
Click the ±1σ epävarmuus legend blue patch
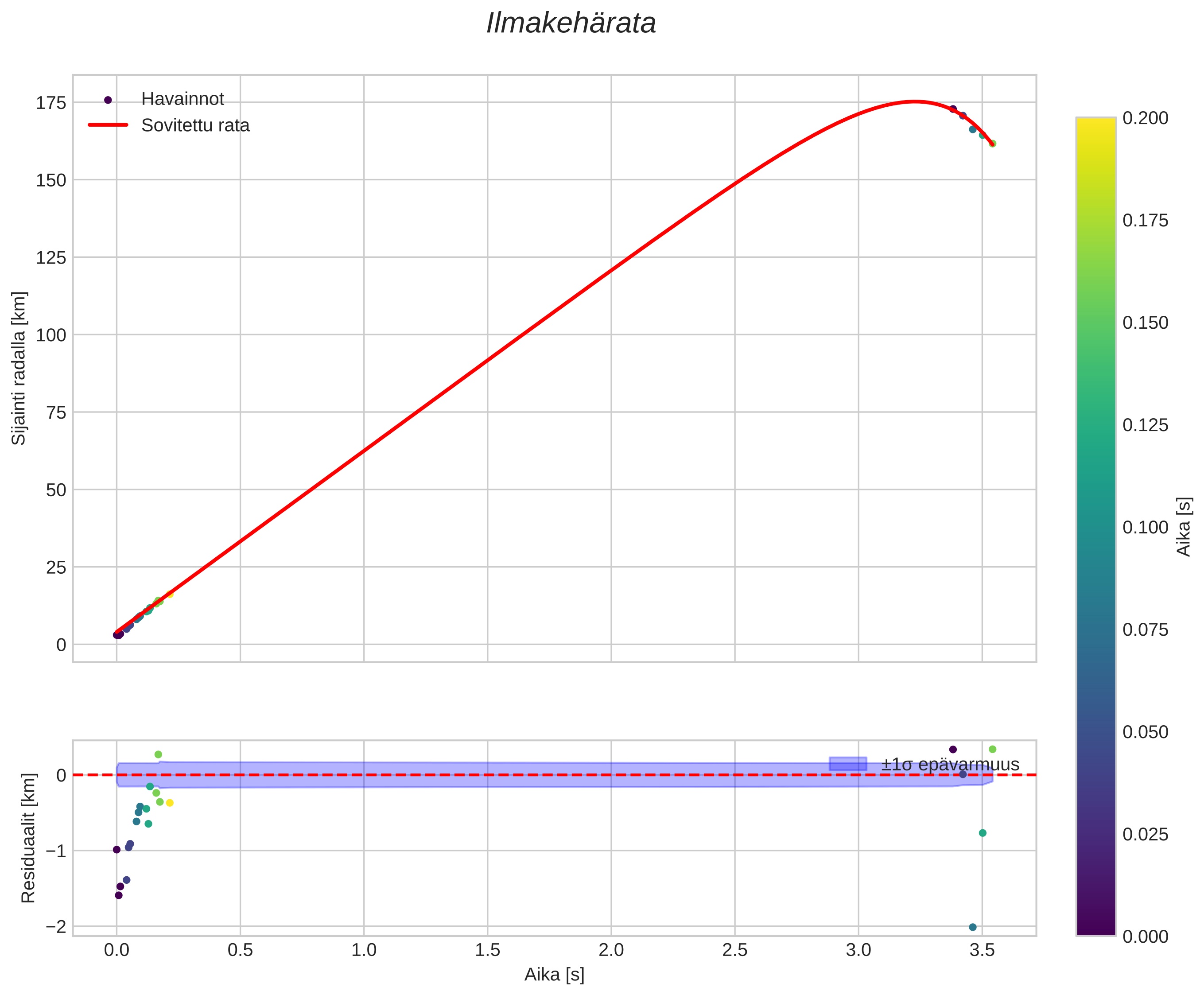click(847, 764)
